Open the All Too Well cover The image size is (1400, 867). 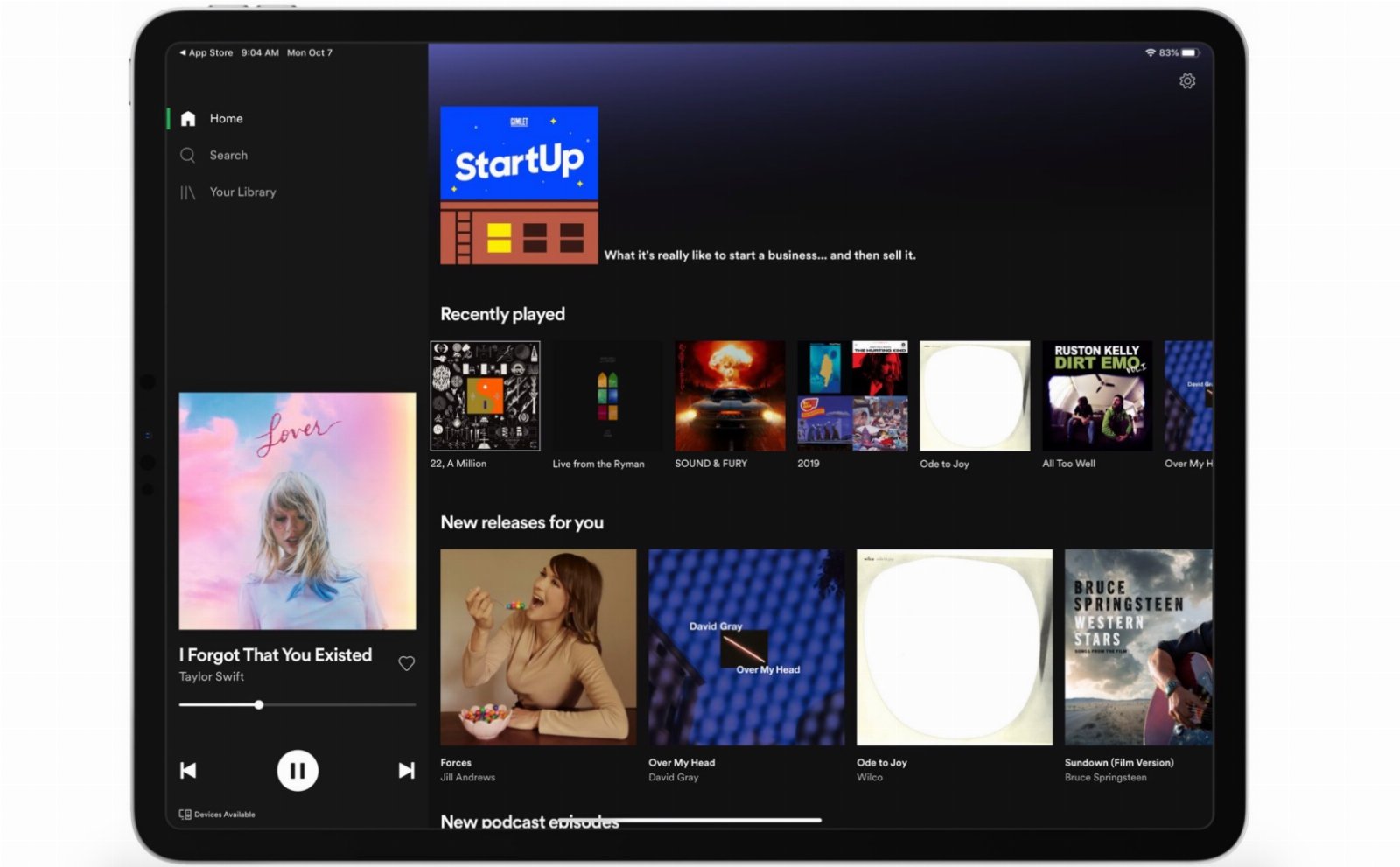(x=1097, y=396)
